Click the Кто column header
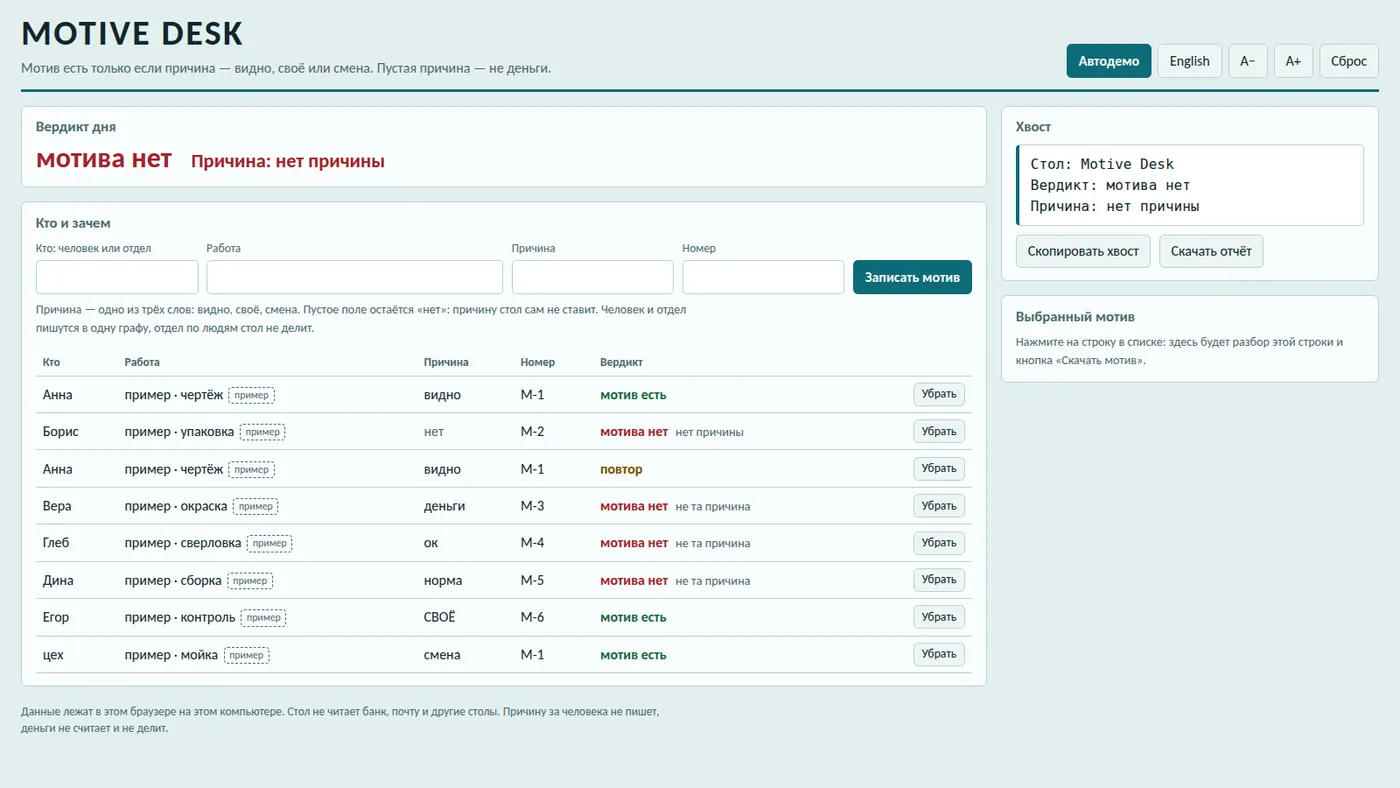Image resolution: width=1400 pixels, height=788 pixels. click(x=51, y=362)
